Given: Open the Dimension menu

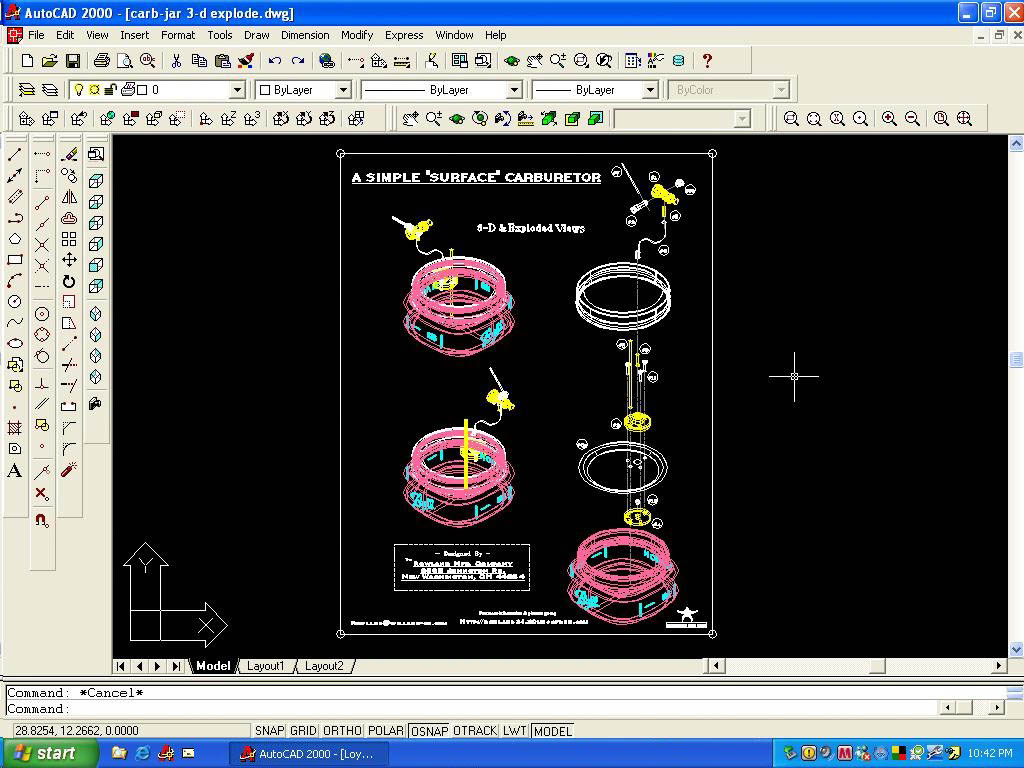Looking at the screenshot, I should (x=305, y=35).
